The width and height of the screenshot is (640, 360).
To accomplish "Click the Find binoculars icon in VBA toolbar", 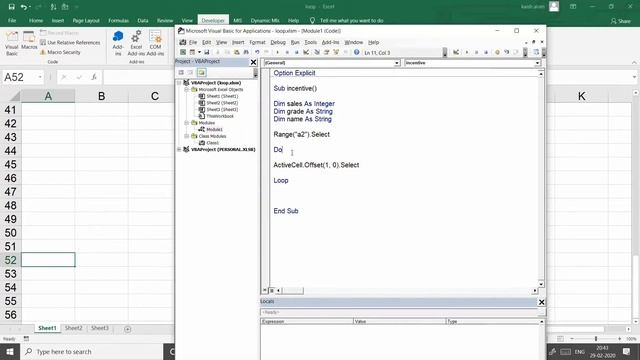I will coord(246,52).
